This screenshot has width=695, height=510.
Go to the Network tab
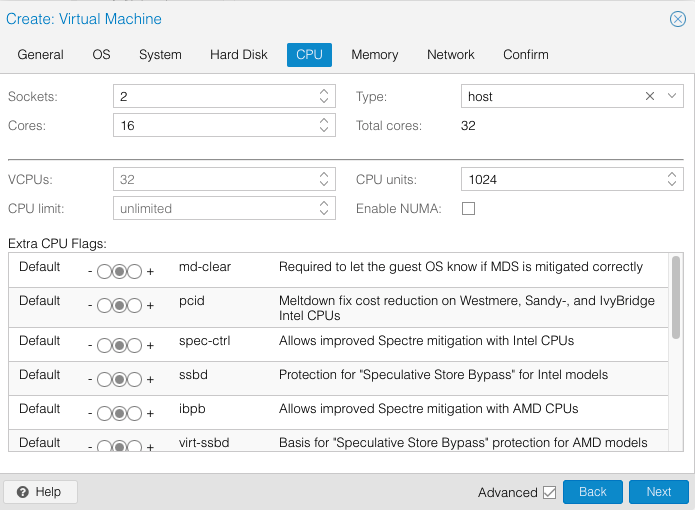[451, 55]
